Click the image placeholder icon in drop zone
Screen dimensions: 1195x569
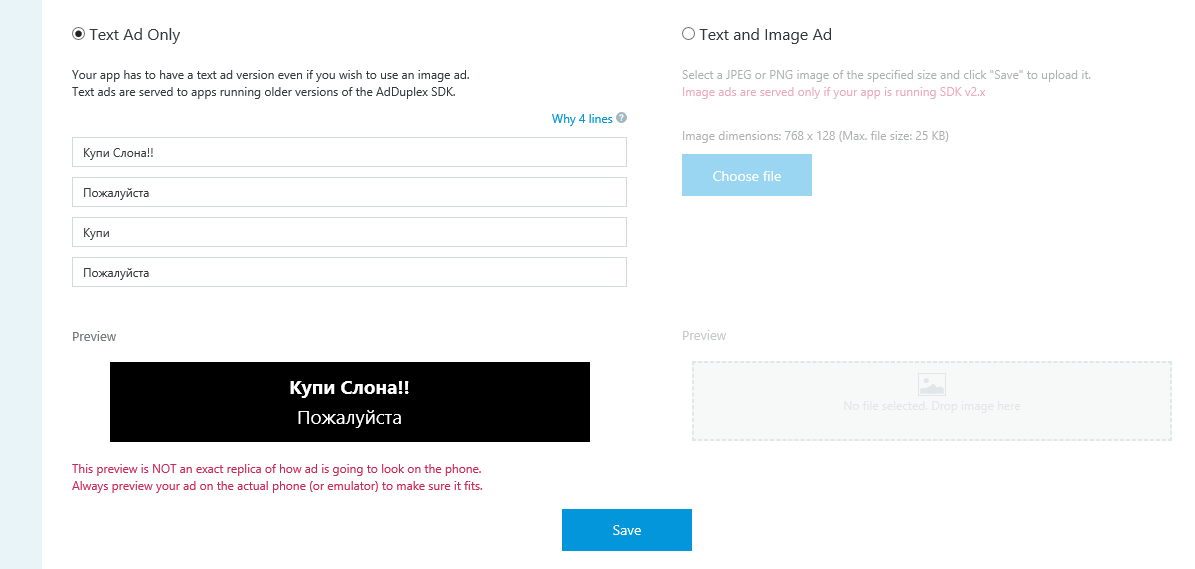pos(931,384)
